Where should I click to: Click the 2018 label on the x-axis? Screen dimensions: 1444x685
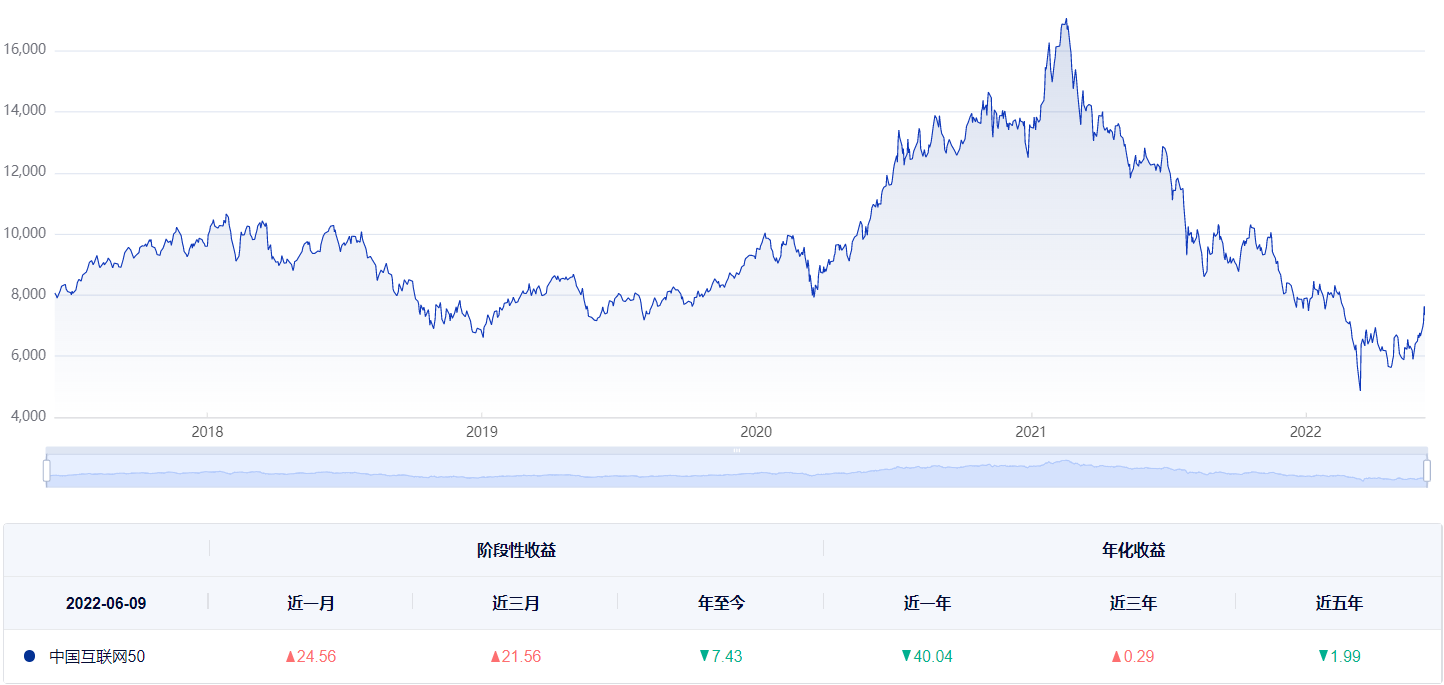[206, 432]
